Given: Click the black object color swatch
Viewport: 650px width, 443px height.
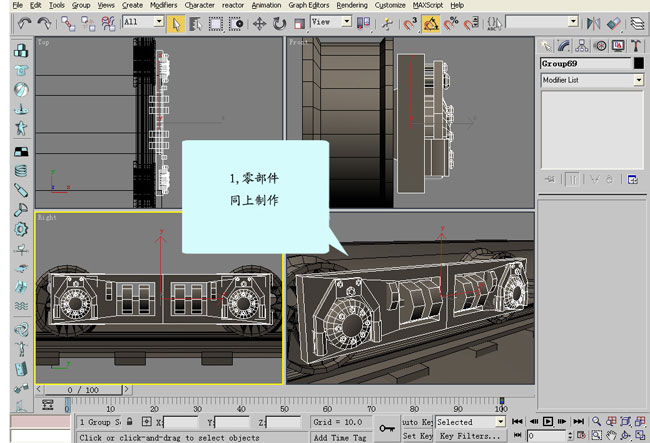Looking at the screenshot, I should (x=639, y=63).
